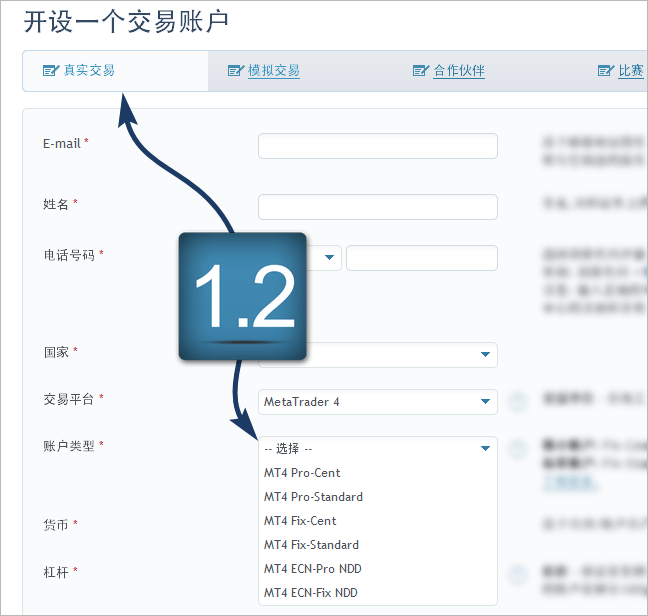The width and height of the screenshot is (648, 616).
Task: Select MT4 Fix-Standard account type
Action: (x=311, y=545)
